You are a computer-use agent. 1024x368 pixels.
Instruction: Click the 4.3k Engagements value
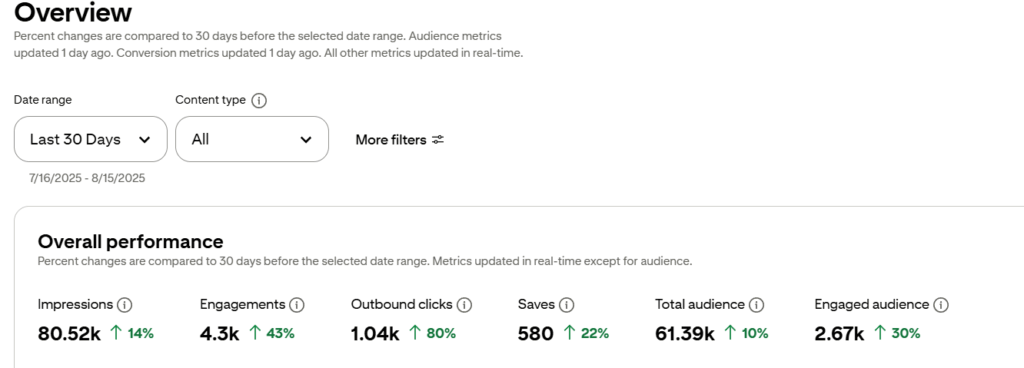[x=220, y=334]
